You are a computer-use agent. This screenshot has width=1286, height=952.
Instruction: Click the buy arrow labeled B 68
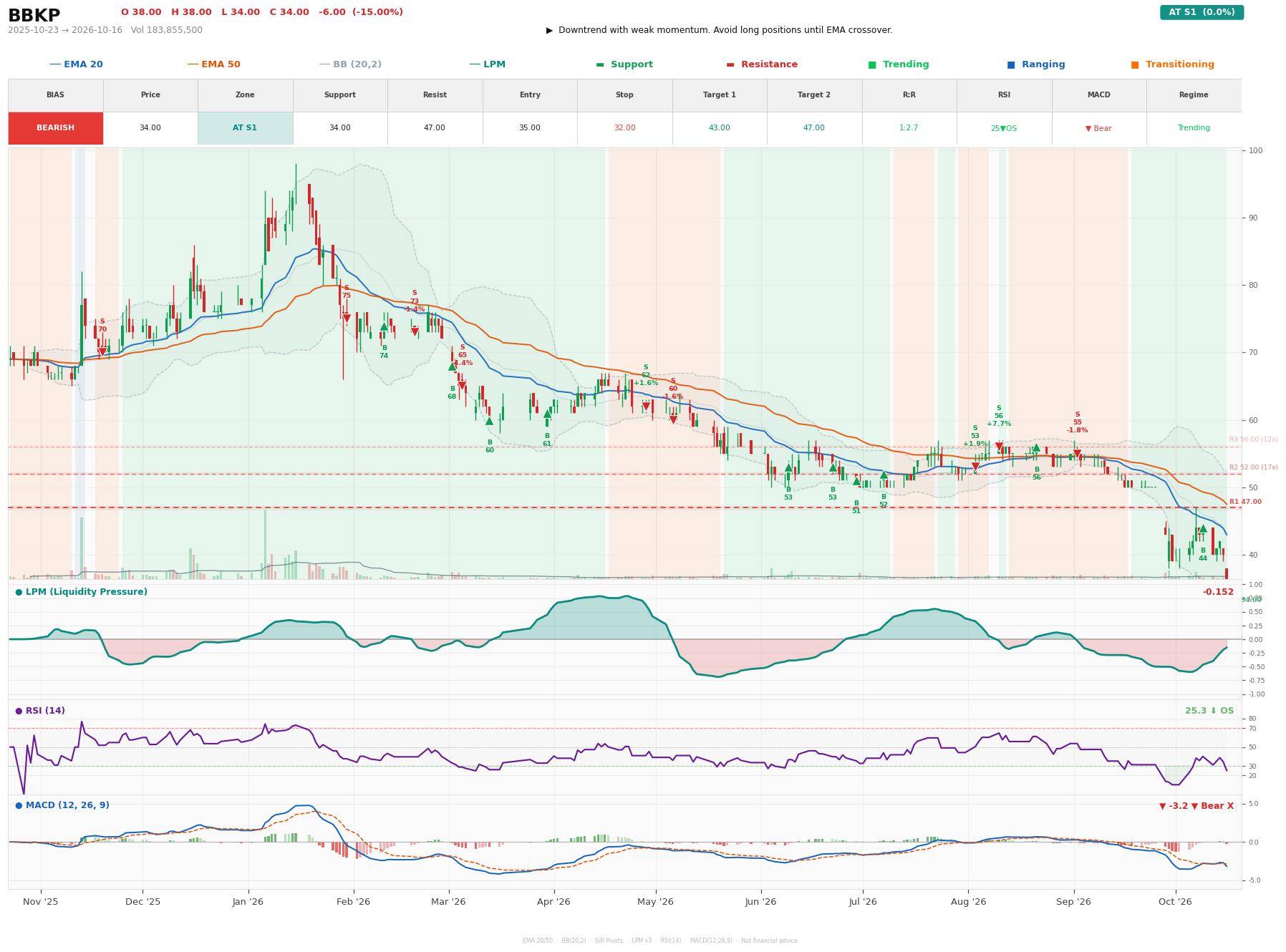(453, 366)
